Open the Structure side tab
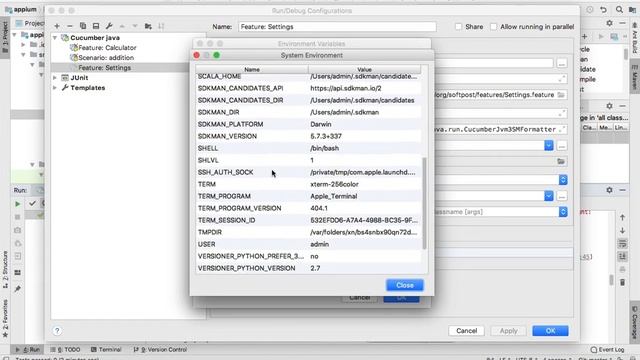The image size is (640, 360). tap(5, 269)
